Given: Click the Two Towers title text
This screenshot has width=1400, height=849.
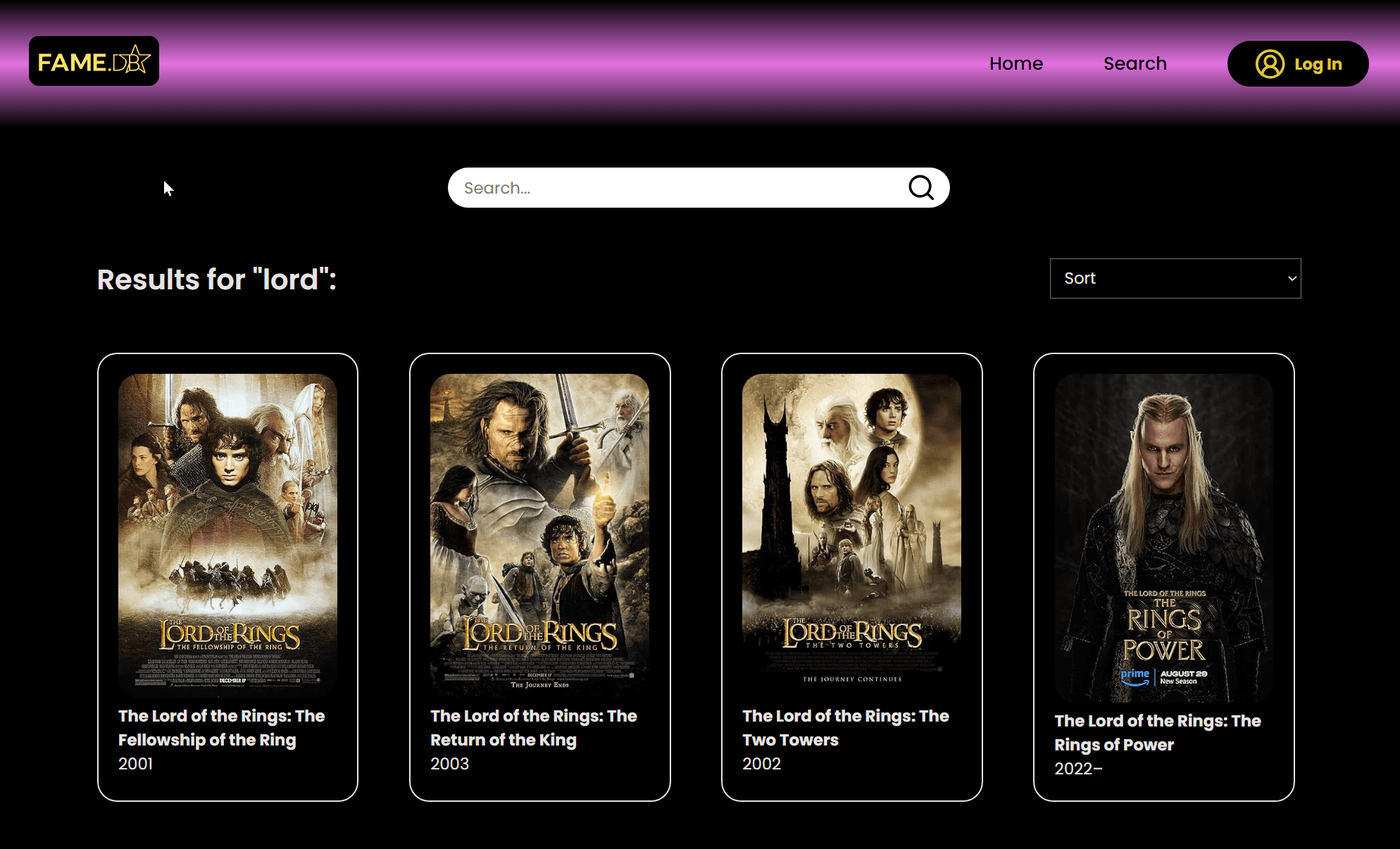Looking at the screenshot, I should coord(846,728).
